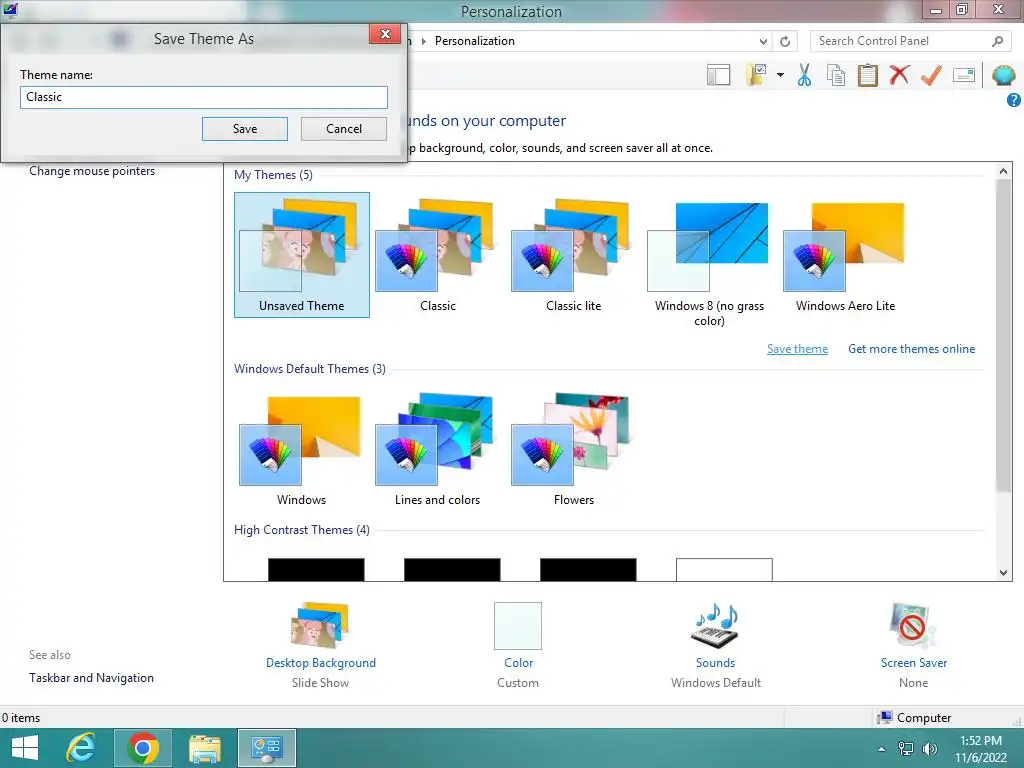This screenshot has height=768, width=1024.
Task: Click Get more themes online link
Action: (911, 349)
